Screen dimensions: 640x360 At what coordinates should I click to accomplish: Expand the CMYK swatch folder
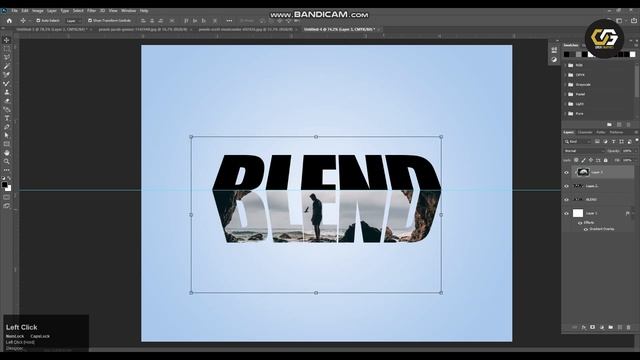coord(565,75)
